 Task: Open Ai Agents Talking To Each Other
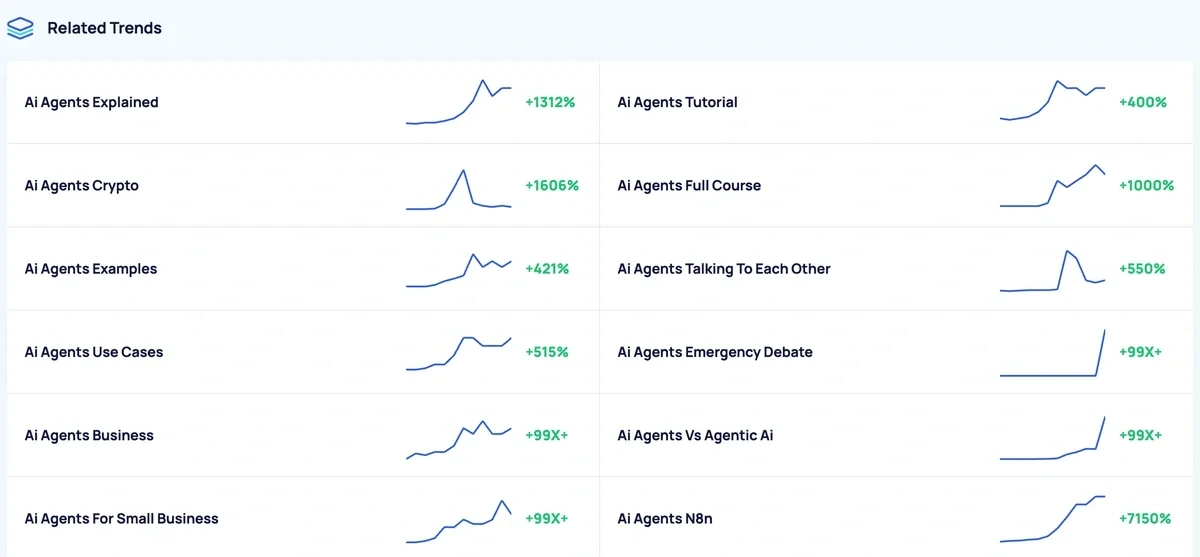(724, 269)
